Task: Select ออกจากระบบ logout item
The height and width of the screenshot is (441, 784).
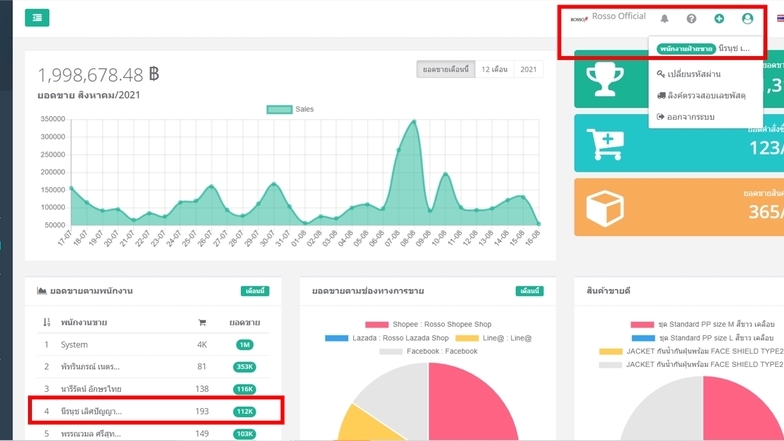Action: [x=686, y=116]
